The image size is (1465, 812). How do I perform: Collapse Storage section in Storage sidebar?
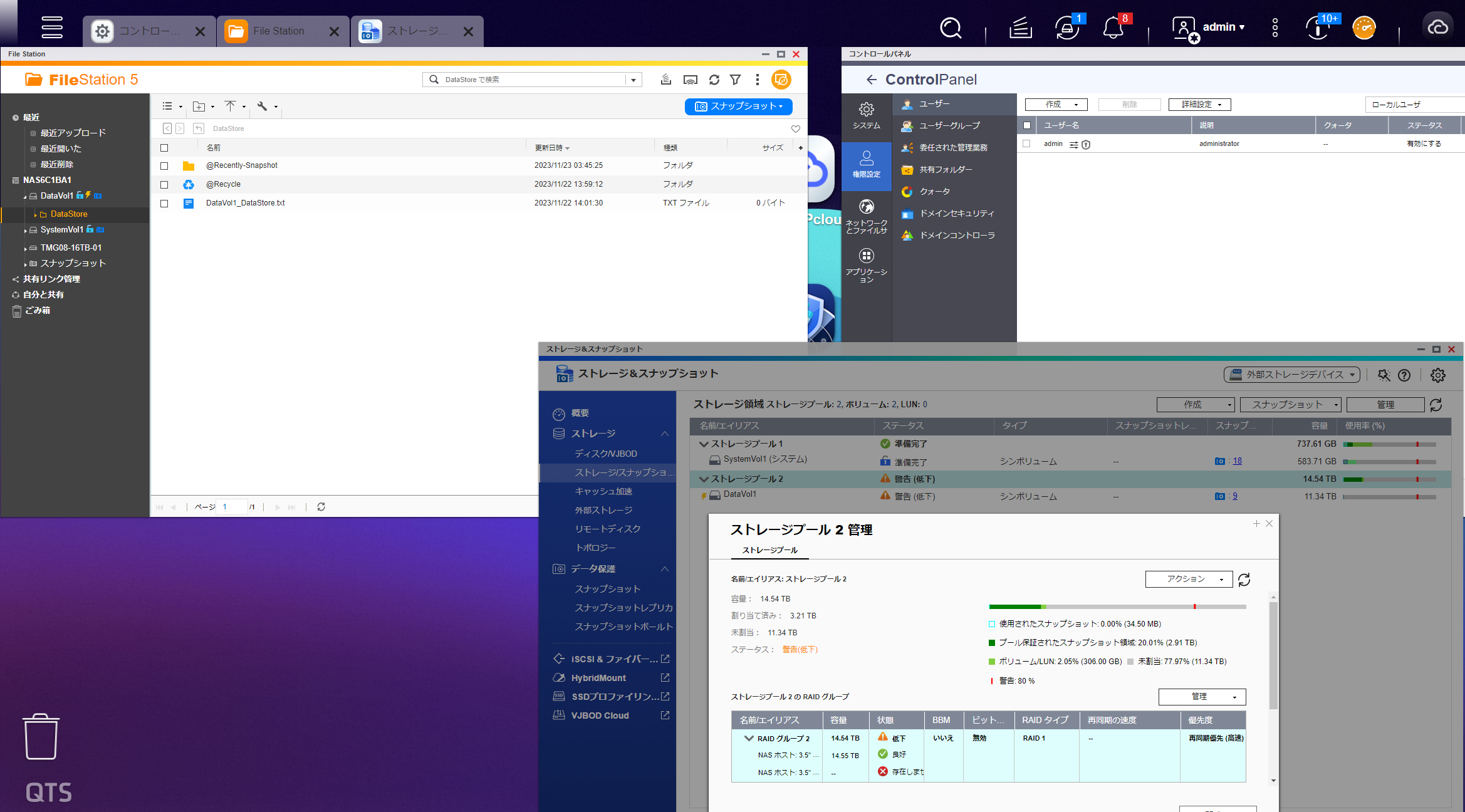[665, 434]
